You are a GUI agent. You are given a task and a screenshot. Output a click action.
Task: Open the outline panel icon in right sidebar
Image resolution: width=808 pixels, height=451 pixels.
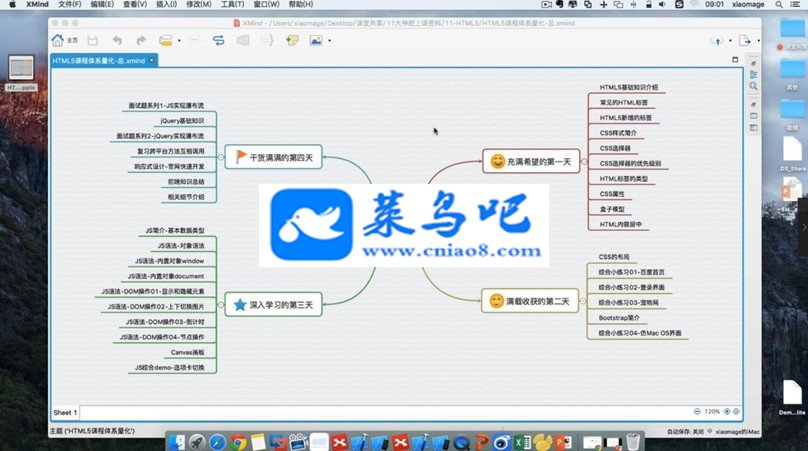pos(753,75)
